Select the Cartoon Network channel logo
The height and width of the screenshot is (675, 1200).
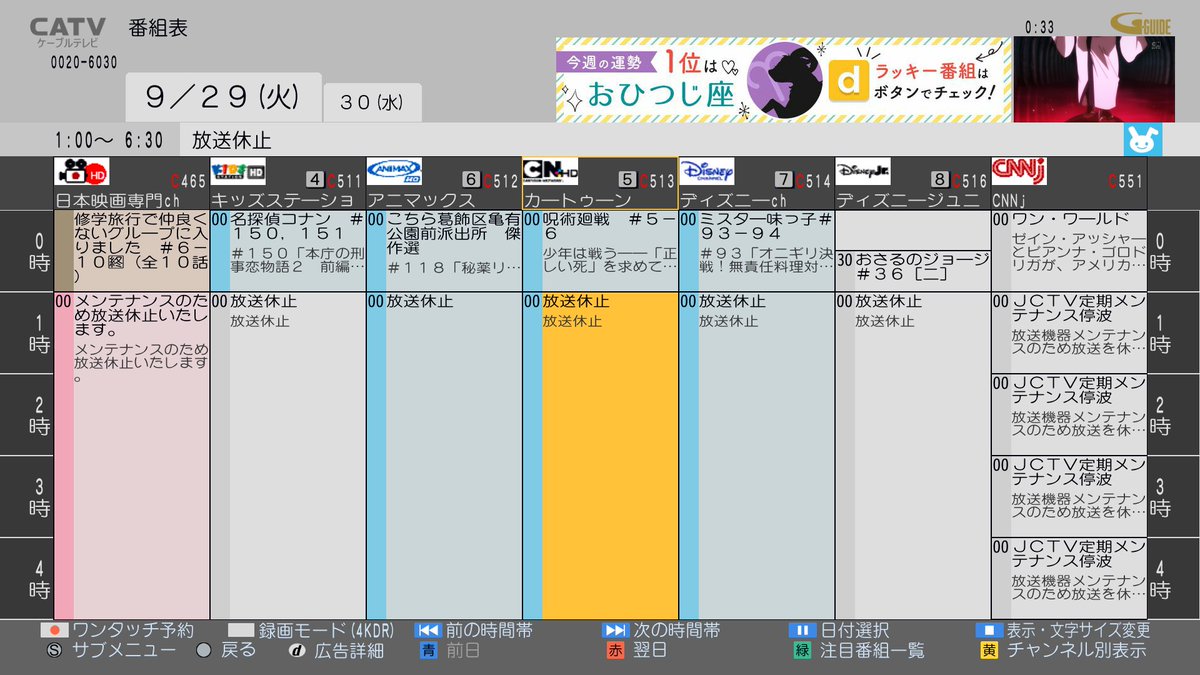[x=550, y=171]
